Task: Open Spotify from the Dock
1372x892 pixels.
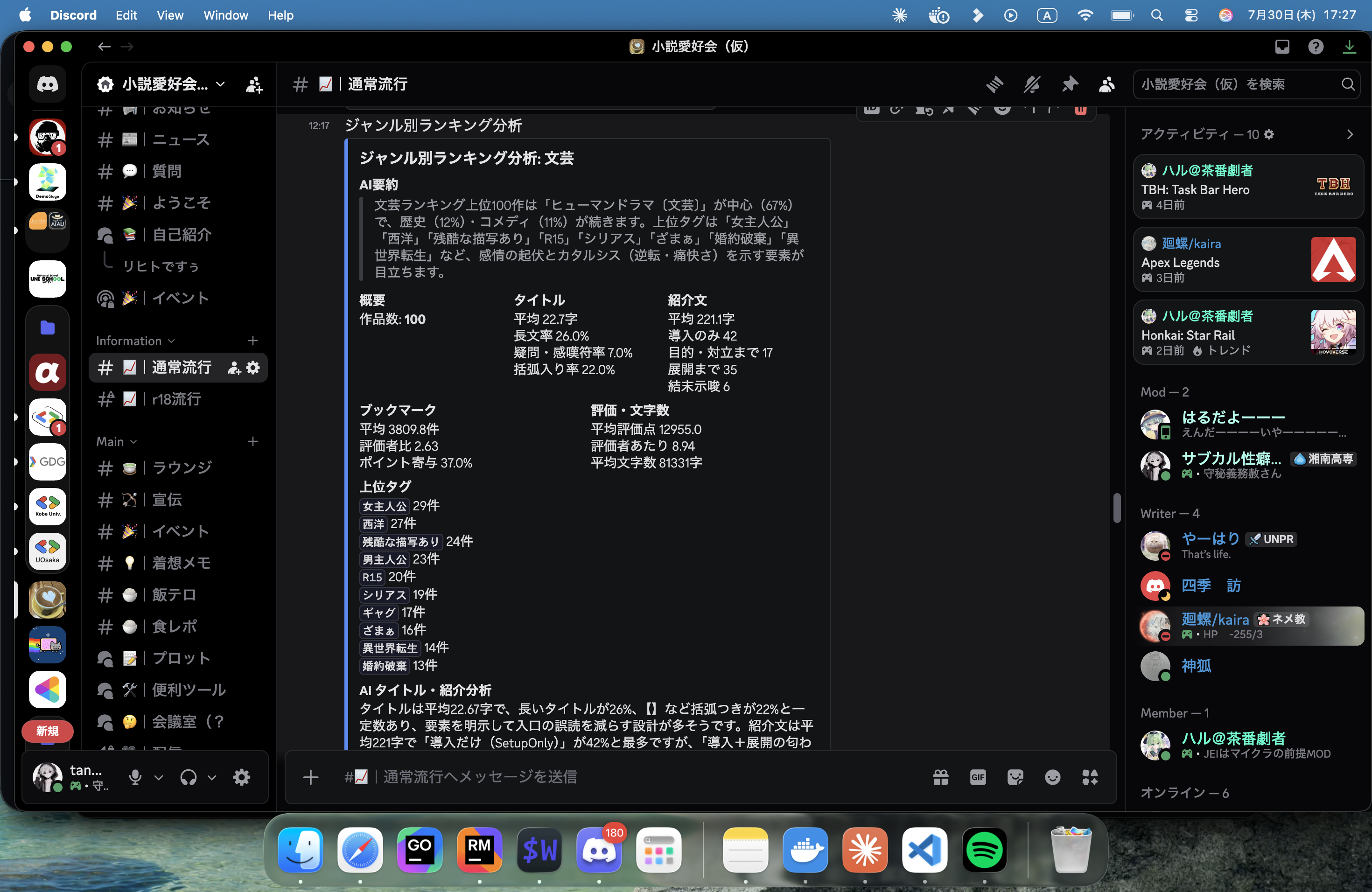Action: pos(984,850)
